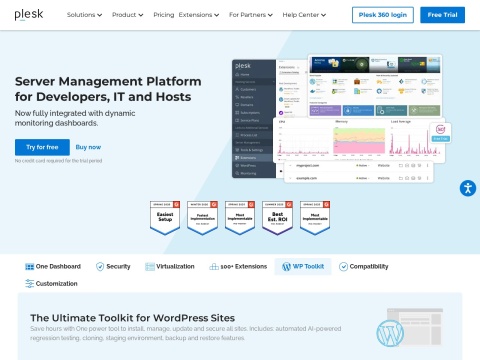Screen dimensions: 480x360
Task: Click the Security shield icon
Action: pos(100,267)
